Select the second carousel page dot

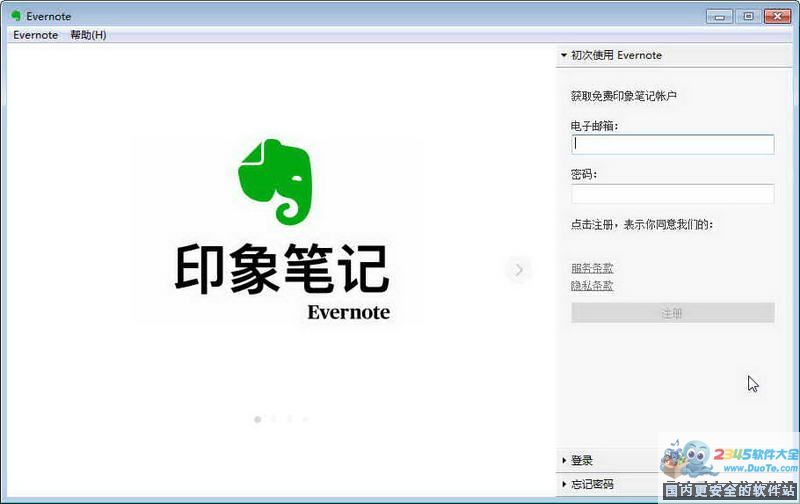(273, 419)
